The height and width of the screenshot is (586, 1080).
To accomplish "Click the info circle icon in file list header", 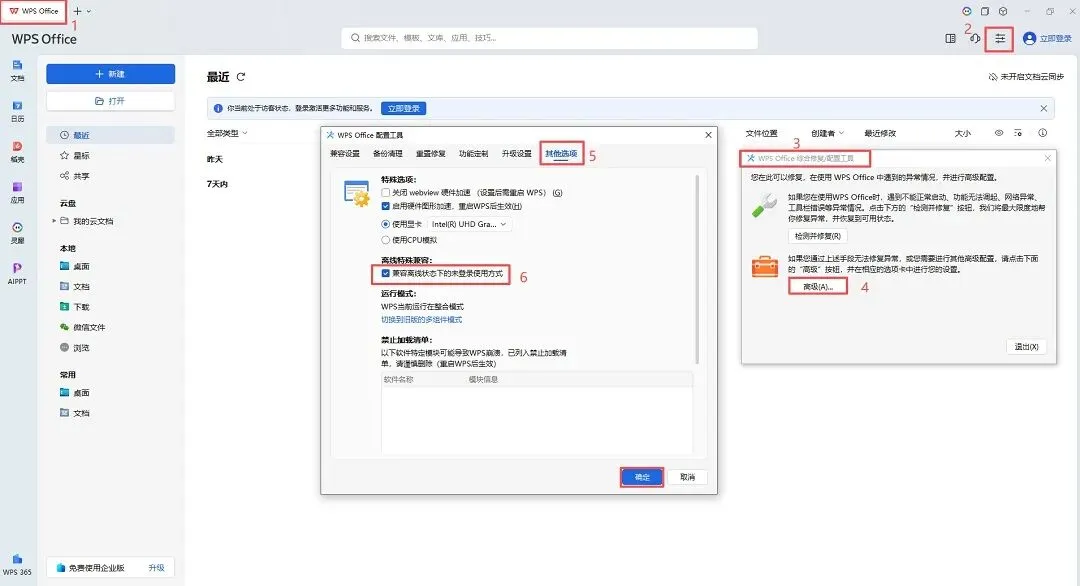I will (1043, 133).
